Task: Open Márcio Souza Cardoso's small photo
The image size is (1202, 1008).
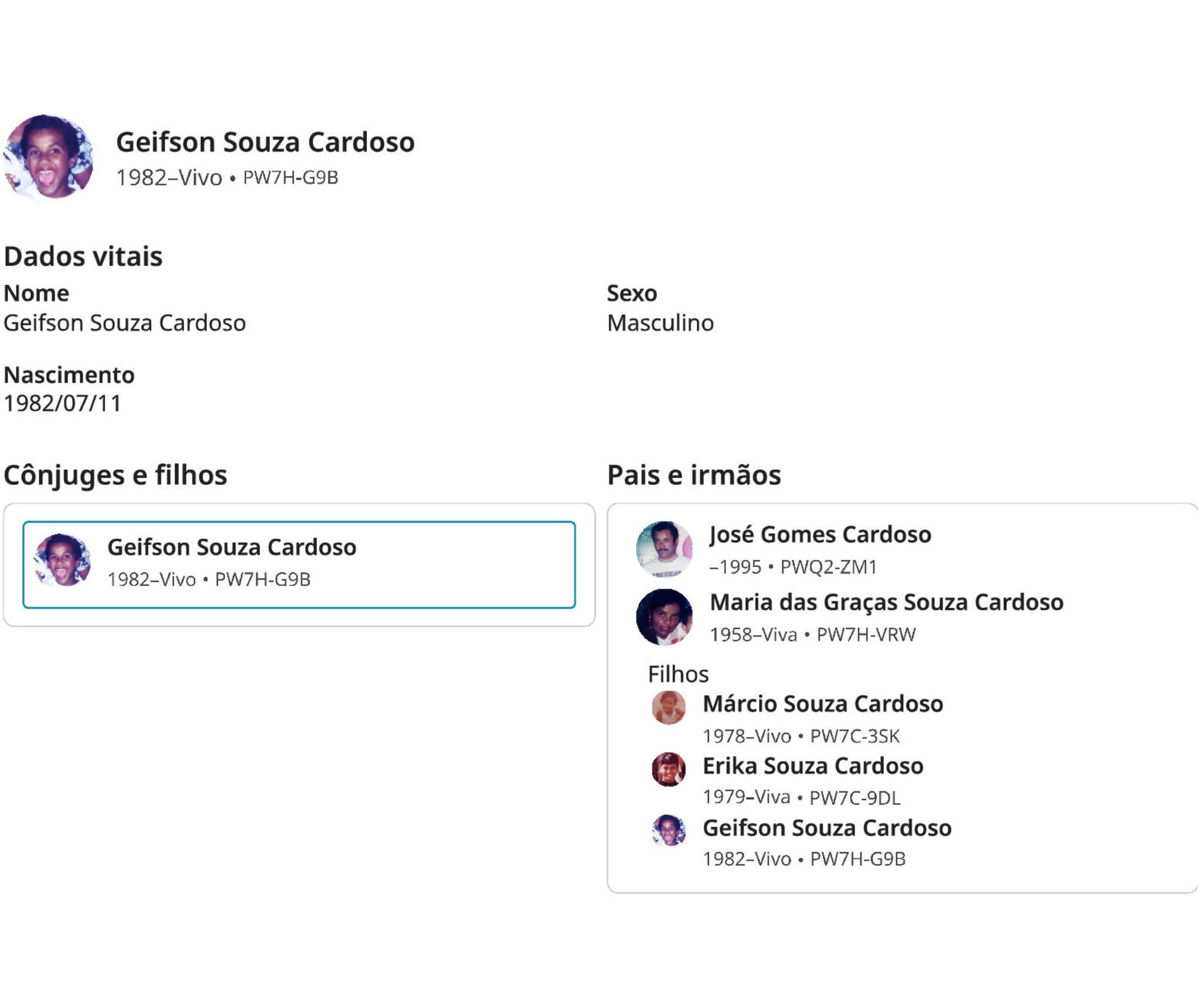Action: tap(668, 707)
